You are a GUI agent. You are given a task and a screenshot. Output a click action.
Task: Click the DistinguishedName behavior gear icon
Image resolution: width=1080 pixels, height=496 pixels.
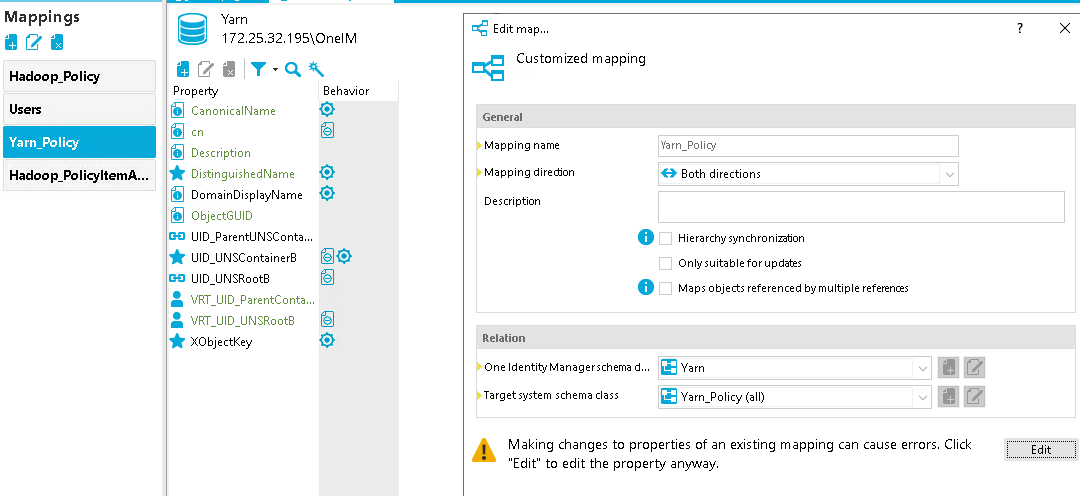click(327, 172)
